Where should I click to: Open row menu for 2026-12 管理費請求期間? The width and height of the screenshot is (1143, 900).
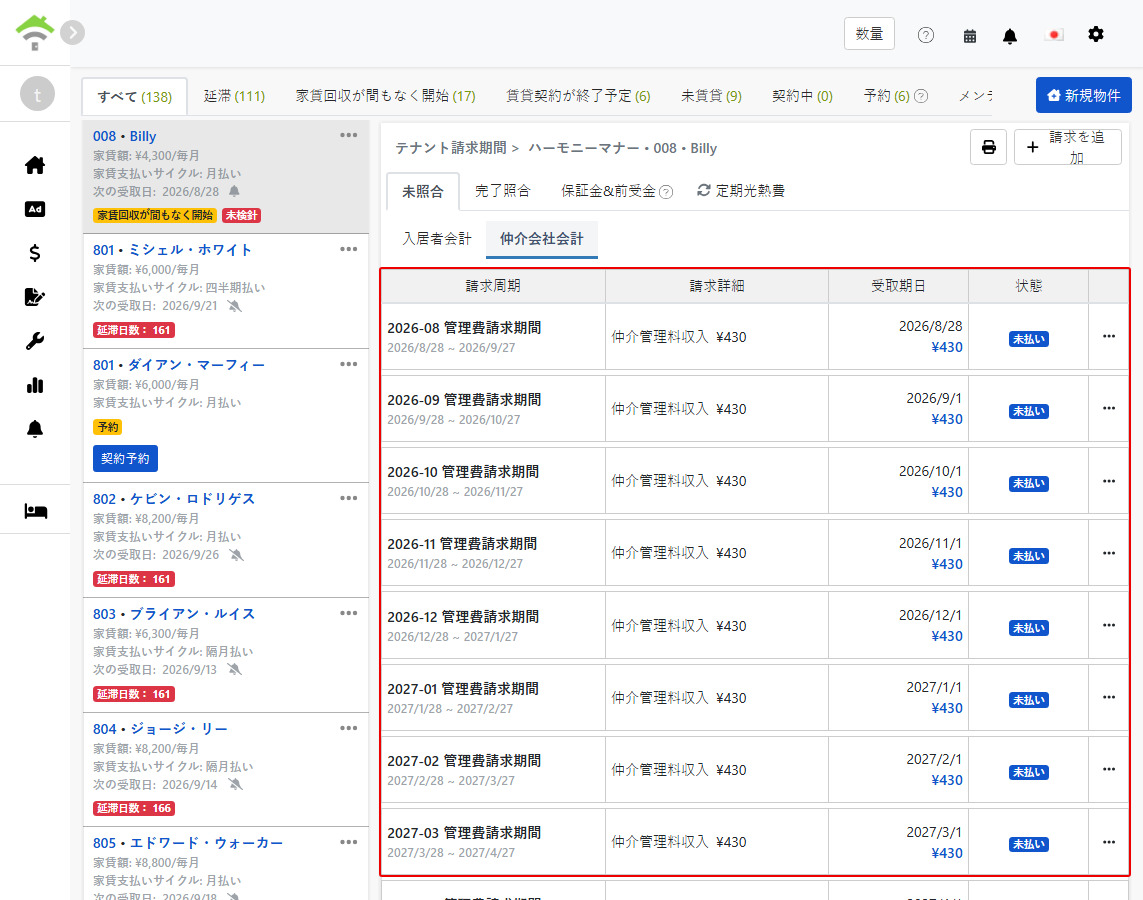point(1109,625)
